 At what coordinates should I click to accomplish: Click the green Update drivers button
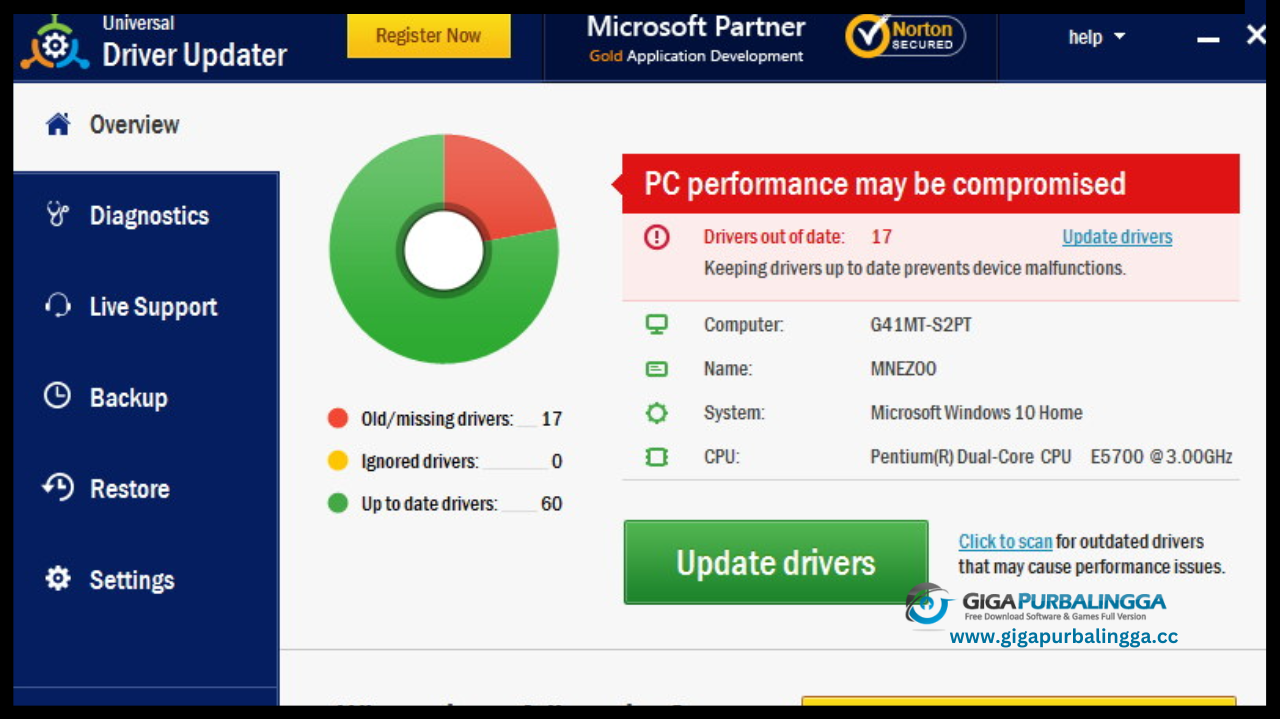point(776,562)
